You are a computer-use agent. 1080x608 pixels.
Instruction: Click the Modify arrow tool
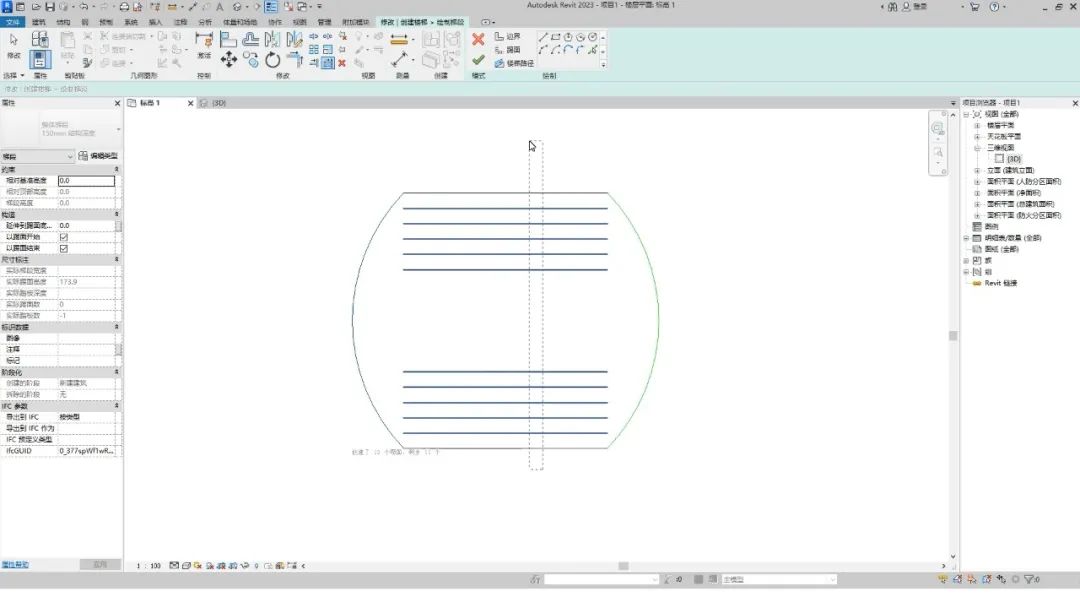14,43
